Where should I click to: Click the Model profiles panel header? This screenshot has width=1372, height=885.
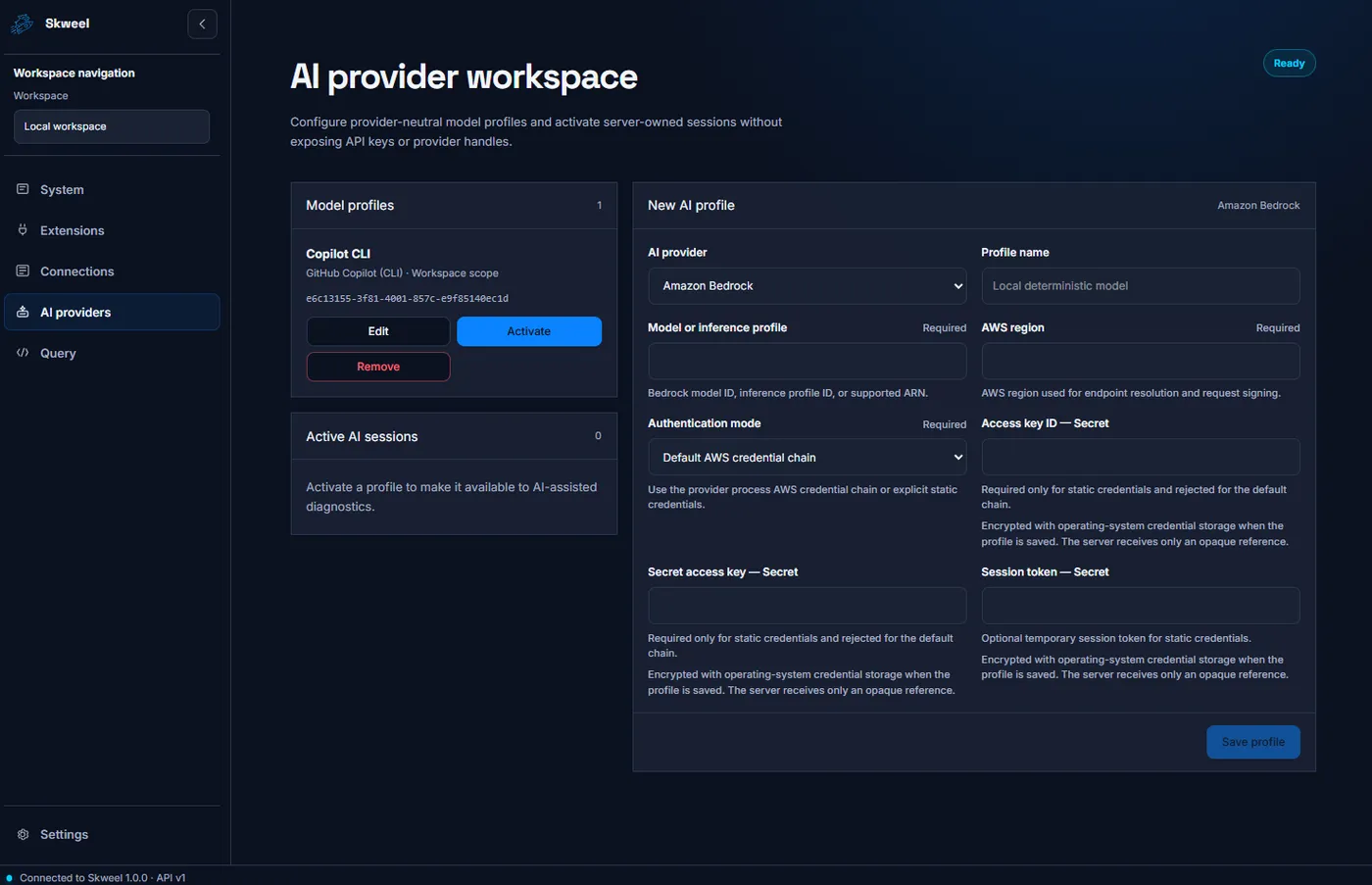(454, 206)
